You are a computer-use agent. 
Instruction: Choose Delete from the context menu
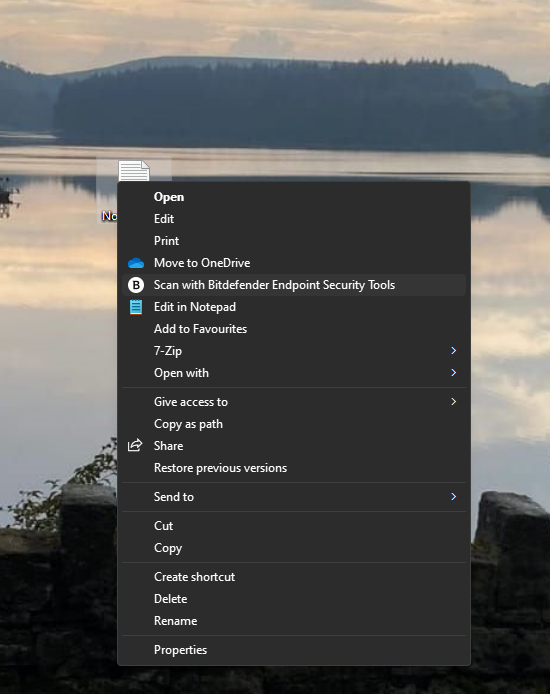294,599
